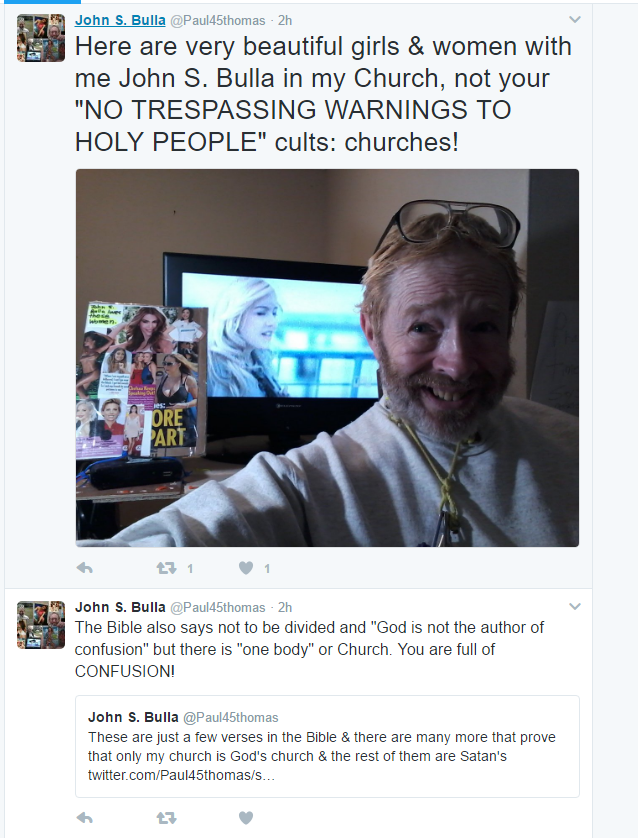638x838 pixels.
Task: Enlarge the attached selfie photo
Action: pyautogui.click(x=327, y=358)
